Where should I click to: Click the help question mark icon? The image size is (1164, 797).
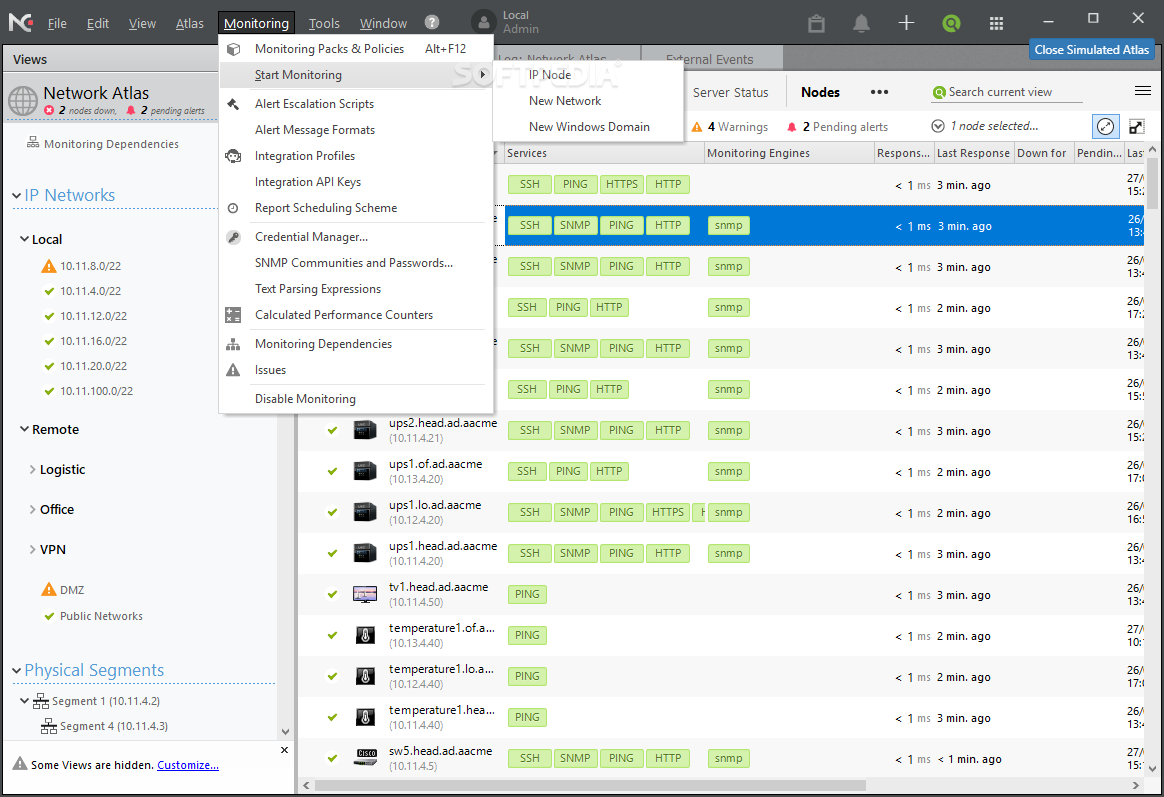click(432, 22)
